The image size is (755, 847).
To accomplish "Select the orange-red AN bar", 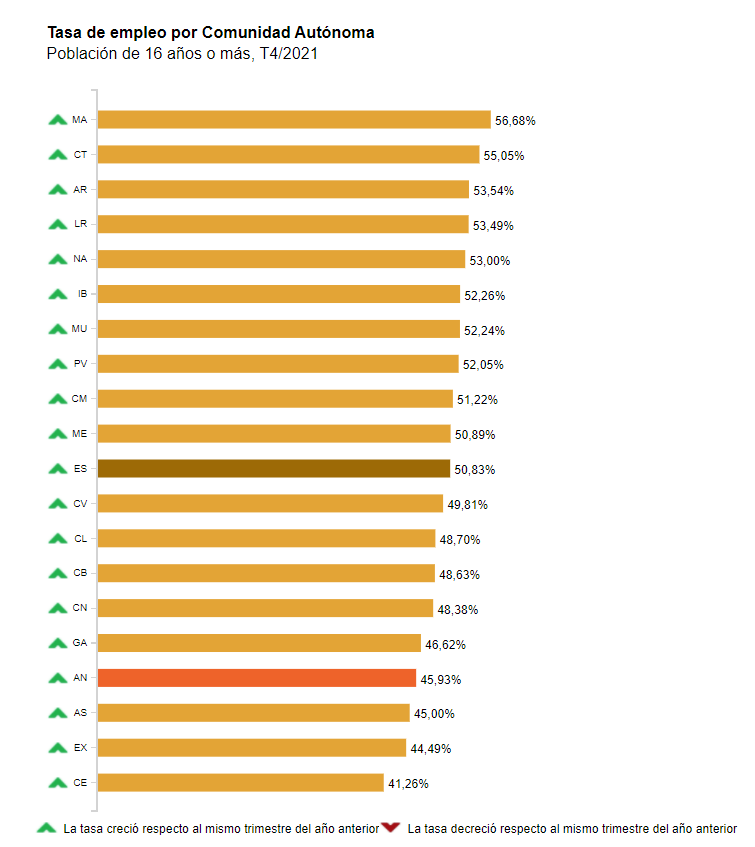I will coord(257,678).
